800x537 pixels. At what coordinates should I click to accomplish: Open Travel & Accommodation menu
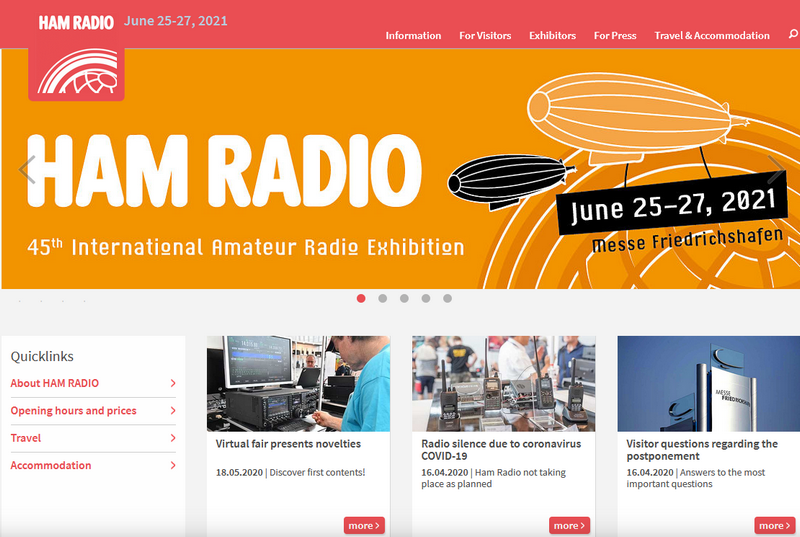(712, 36)
